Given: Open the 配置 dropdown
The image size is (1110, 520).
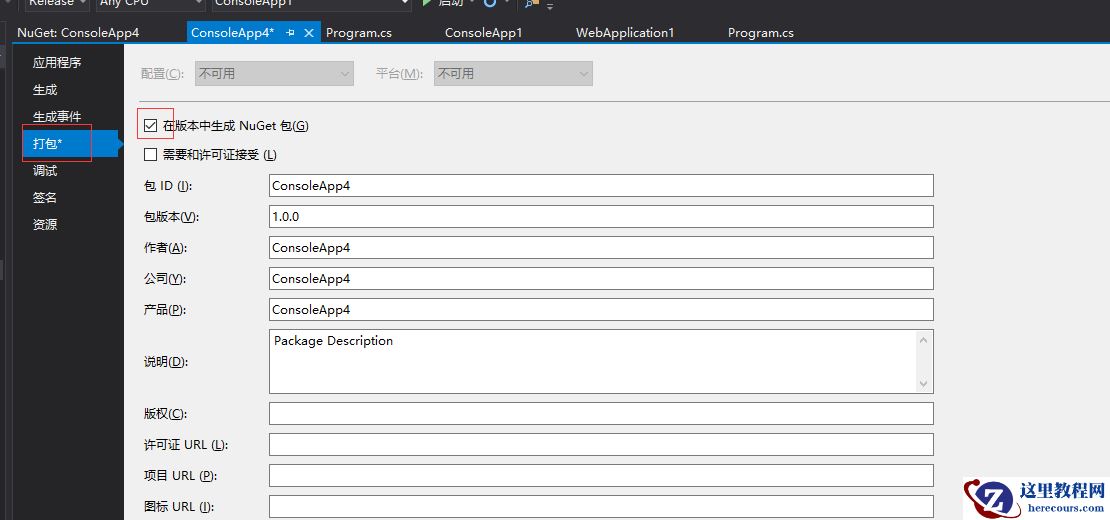Looking at the screenshot, I should [274, 74].
